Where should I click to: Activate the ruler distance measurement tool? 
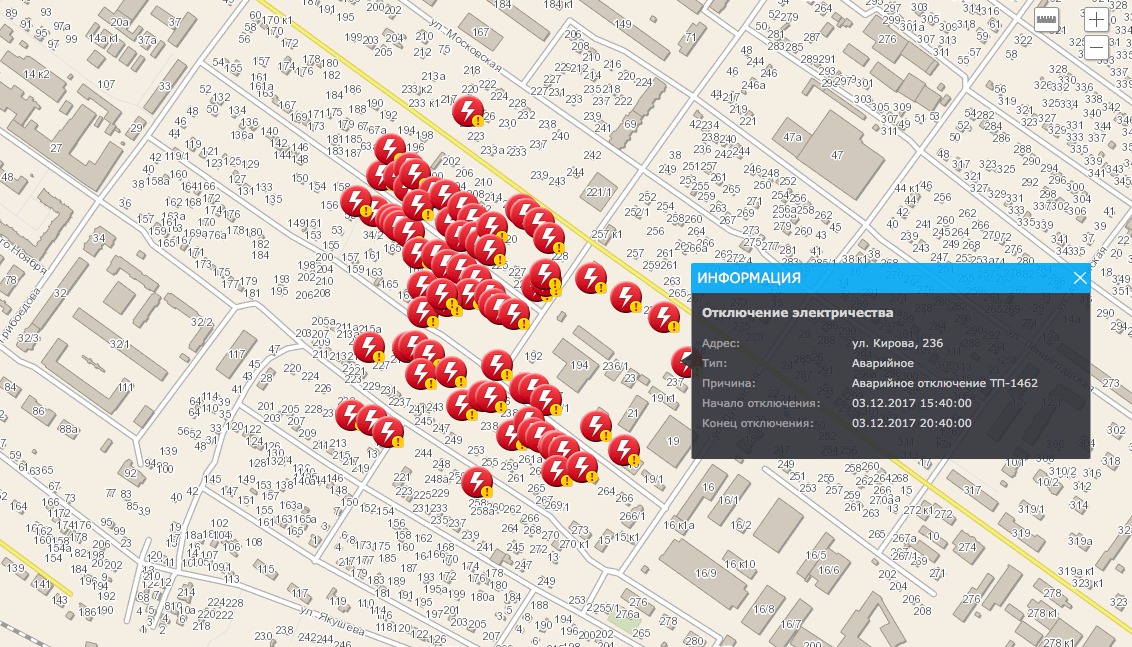tap(1046, 19)
